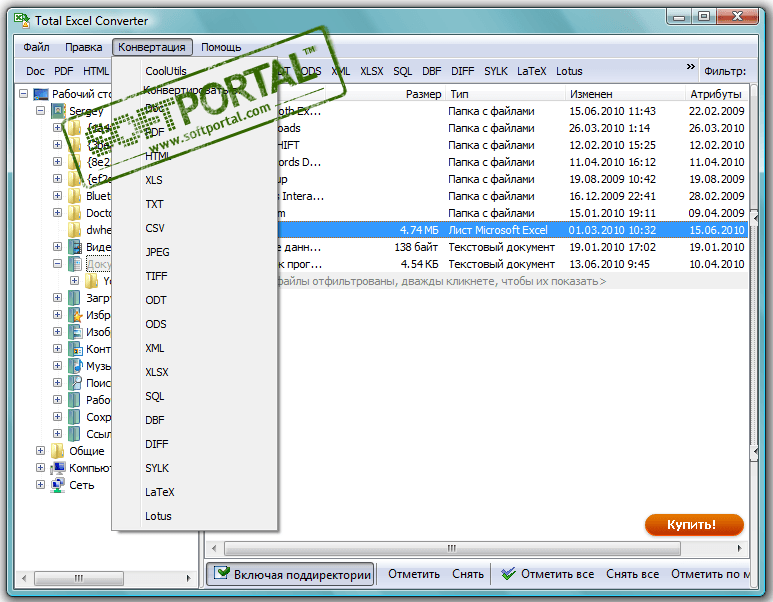Click the Снять button

tap(468, 574)
